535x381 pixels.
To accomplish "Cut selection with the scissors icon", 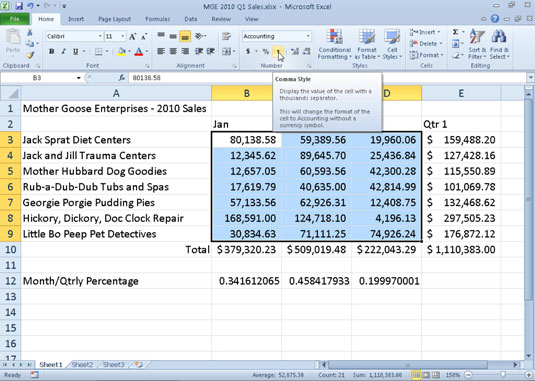I will point(30,32).
